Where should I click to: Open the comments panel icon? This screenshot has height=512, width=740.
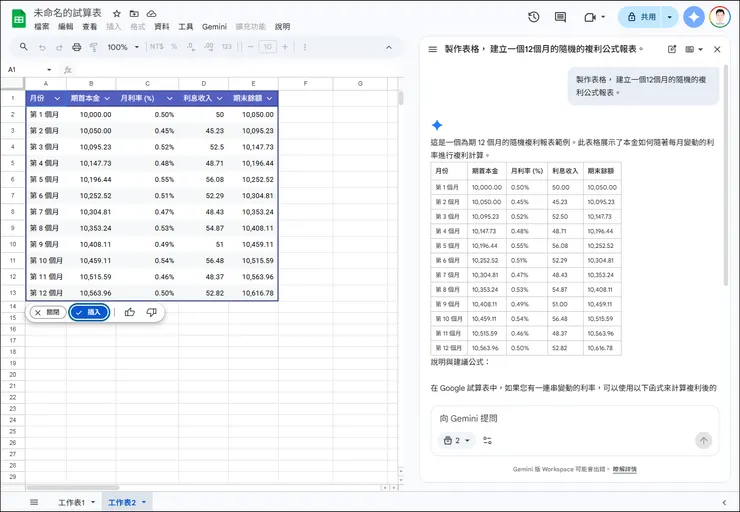tap(560, 17)
